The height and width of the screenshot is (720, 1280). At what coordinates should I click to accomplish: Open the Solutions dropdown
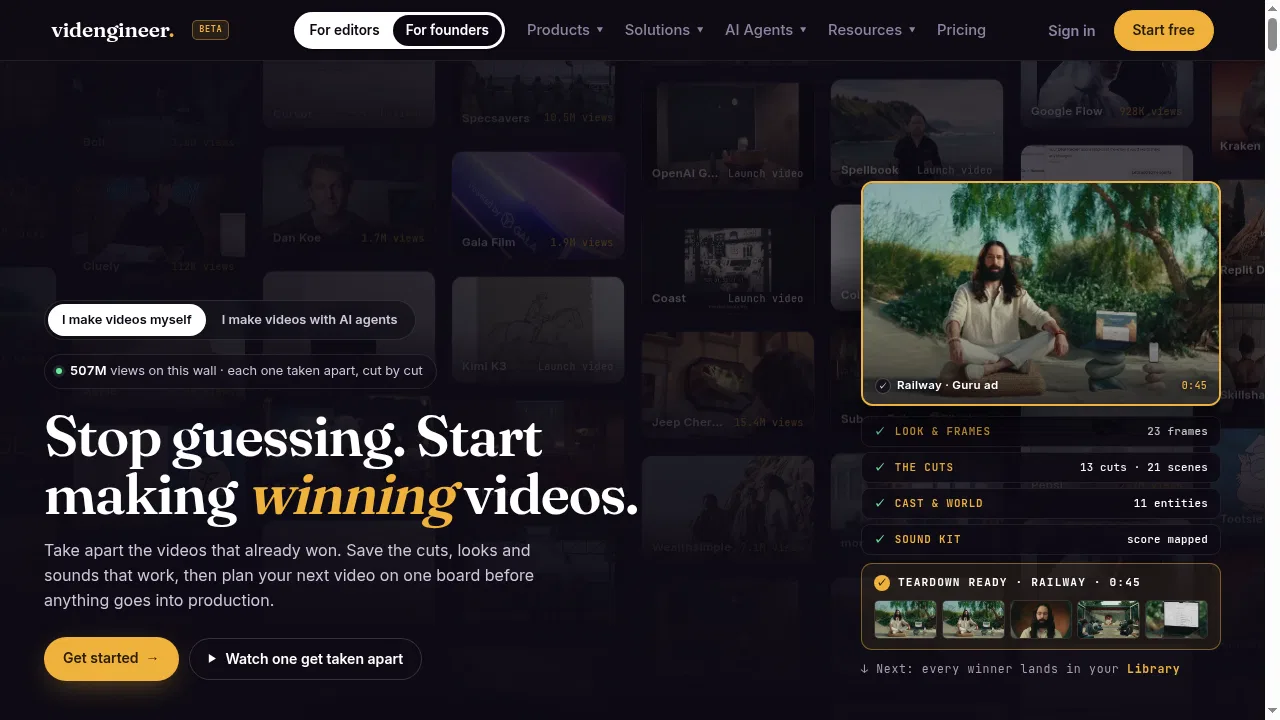coord(664,30)
